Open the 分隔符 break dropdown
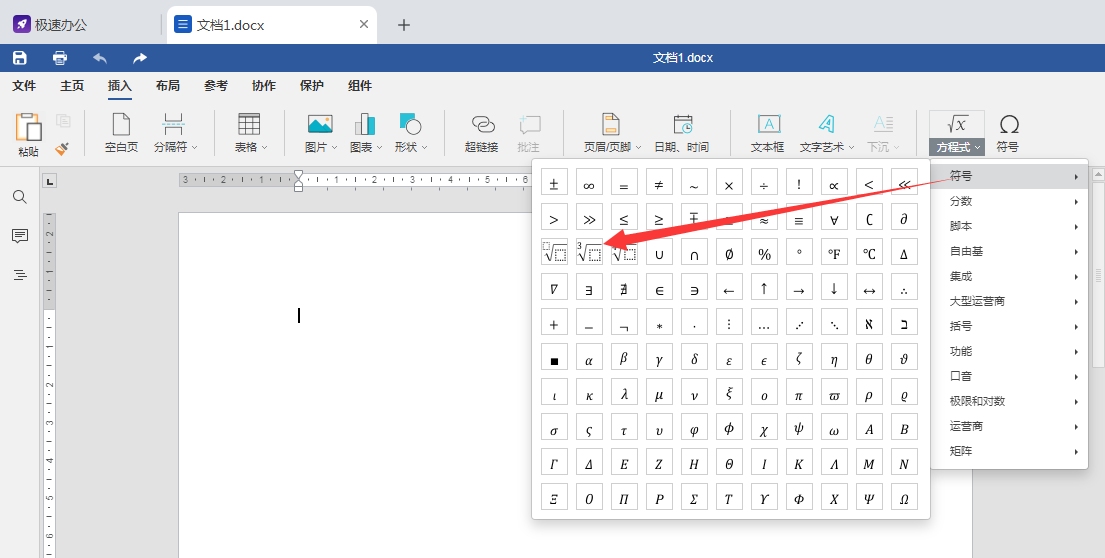 pos(175,133)
